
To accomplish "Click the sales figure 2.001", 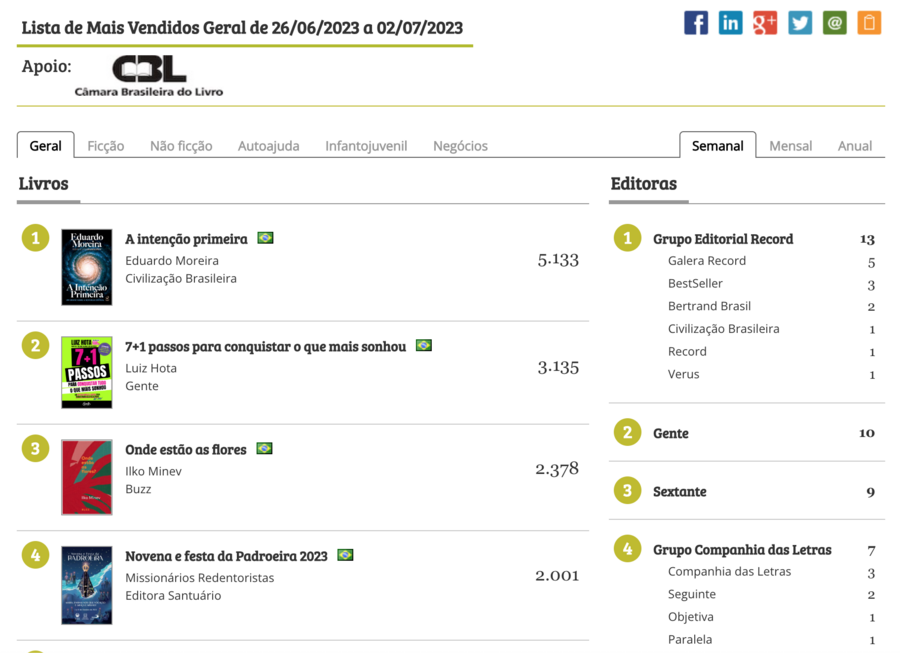I will click(557, 576).
